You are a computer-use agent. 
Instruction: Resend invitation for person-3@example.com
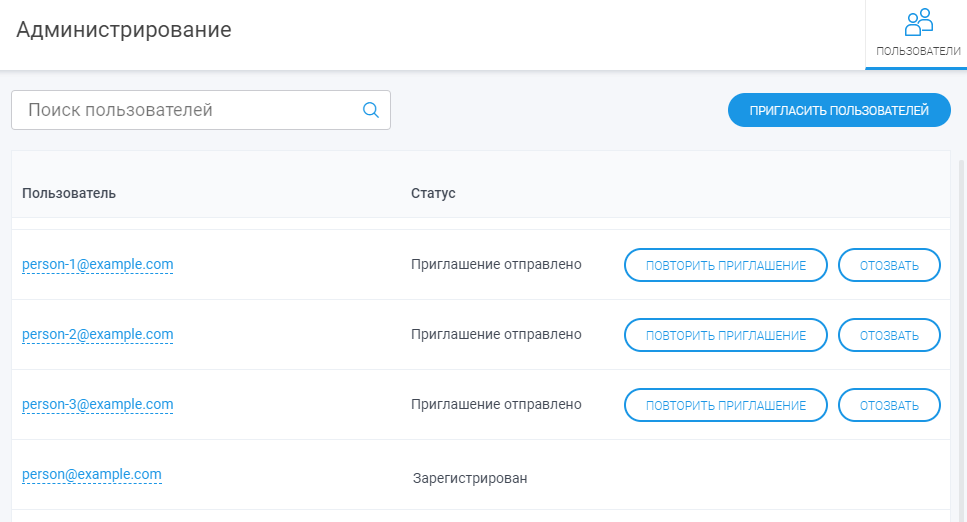pyautogui.click(x=725, y=405)
